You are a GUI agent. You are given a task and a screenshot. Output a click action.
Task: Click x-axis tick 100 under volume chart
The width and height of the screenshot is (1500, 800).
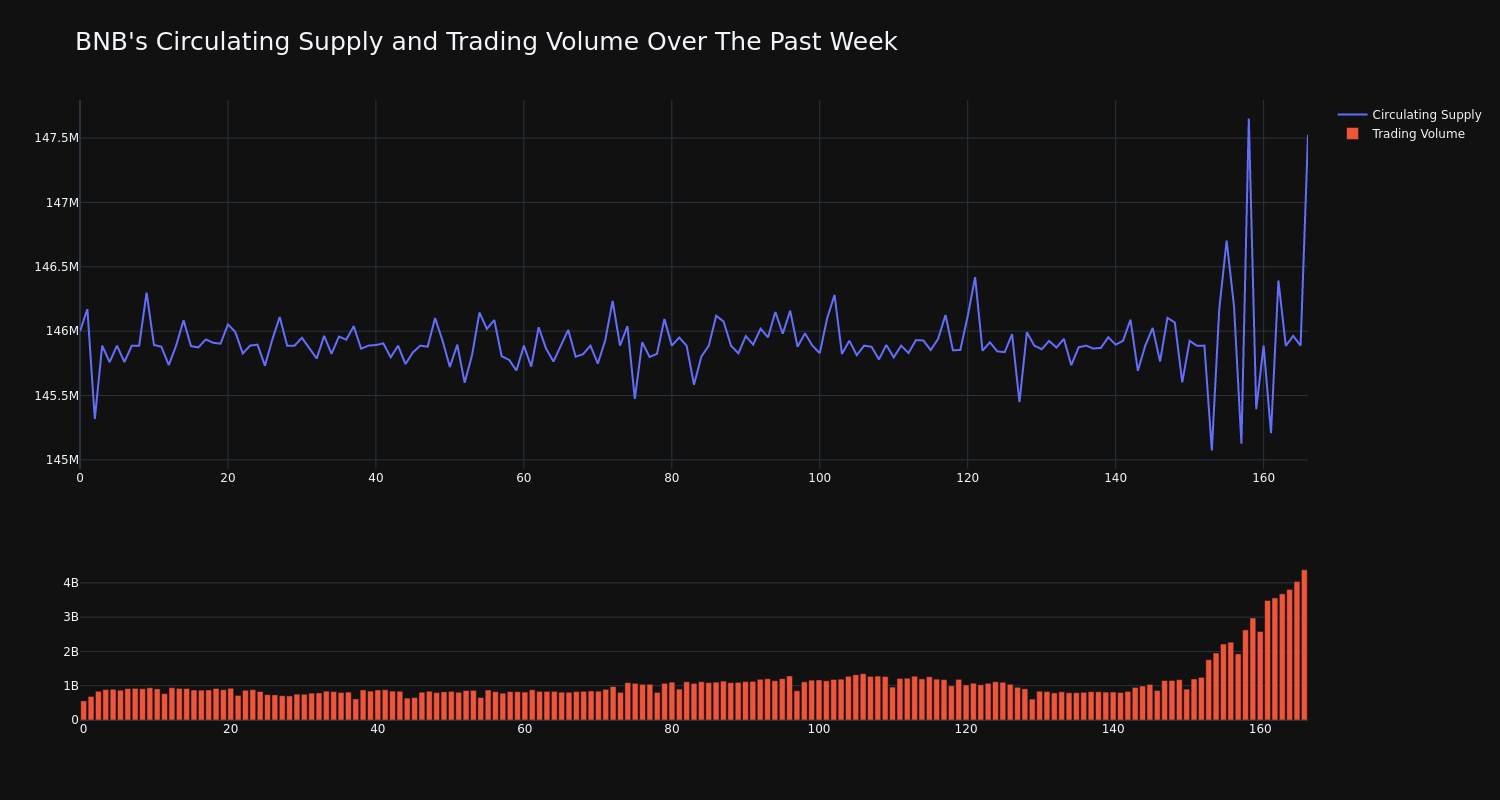tap(819, 729)
